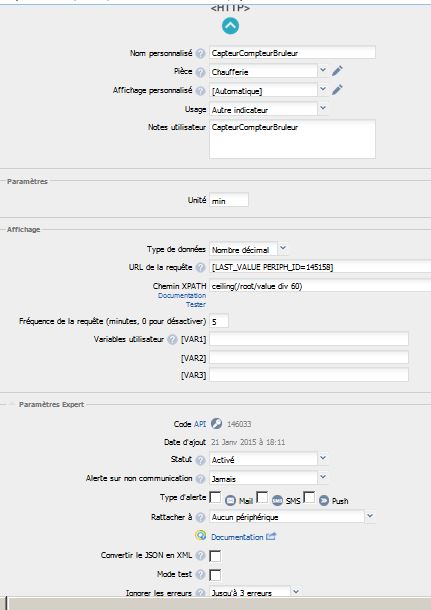The width and height of the screenshot is (431, 610).
Task: Open help icon next to Nom personnalisé
Action: click(200, 53)
